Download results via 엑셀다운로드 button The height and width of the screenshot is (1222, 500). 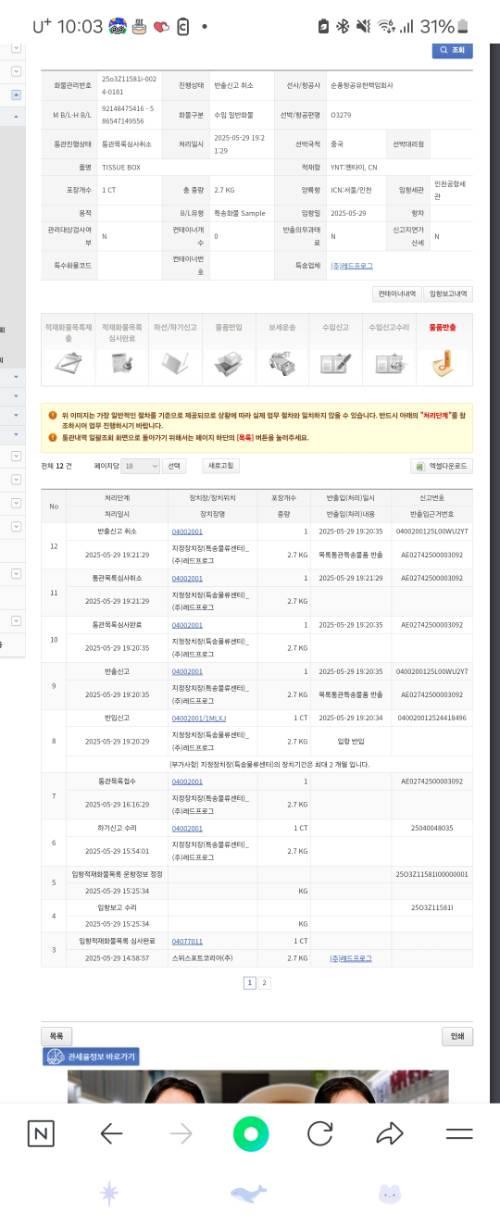coord(441,466)
